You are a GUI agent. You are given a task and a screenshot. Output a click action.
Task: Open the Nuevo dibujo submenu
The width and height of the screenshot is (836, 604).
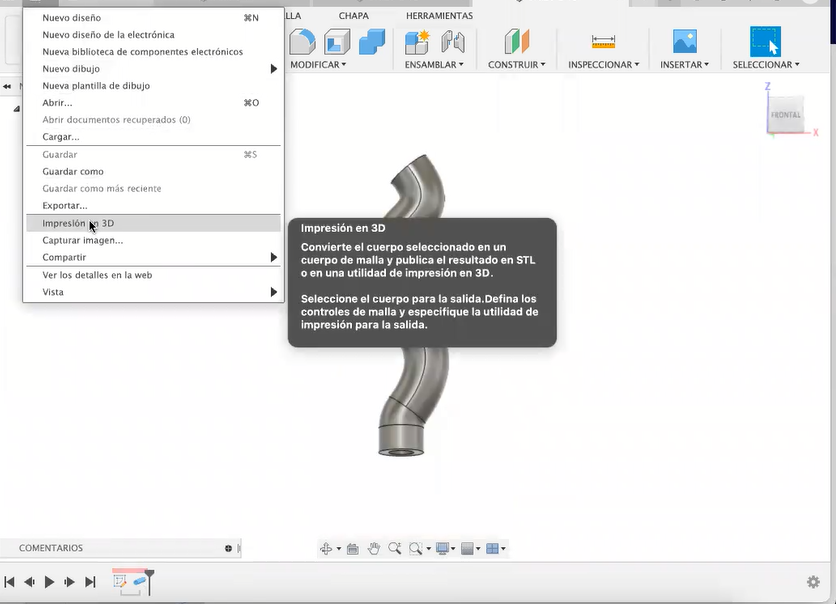coord(154,69)
